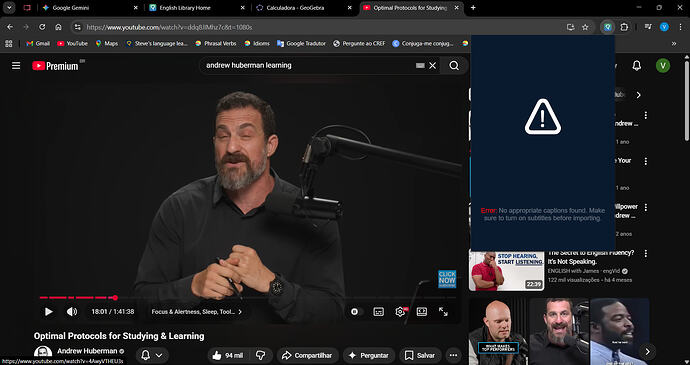Viewport: 690px width, 365px height.
Task: Close the Calculadora - GeoGebra tab
Action: [x=350, y=8]
